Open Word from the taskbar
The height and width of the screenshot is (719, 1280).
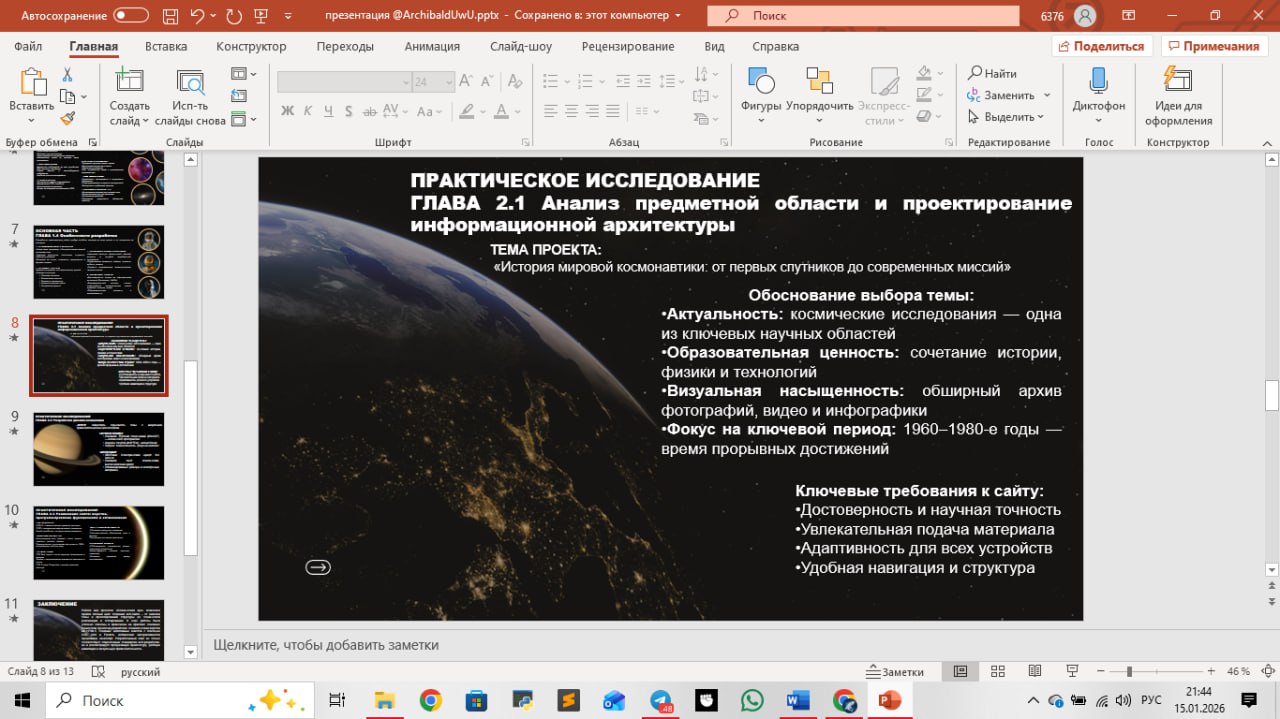point(798,700)
